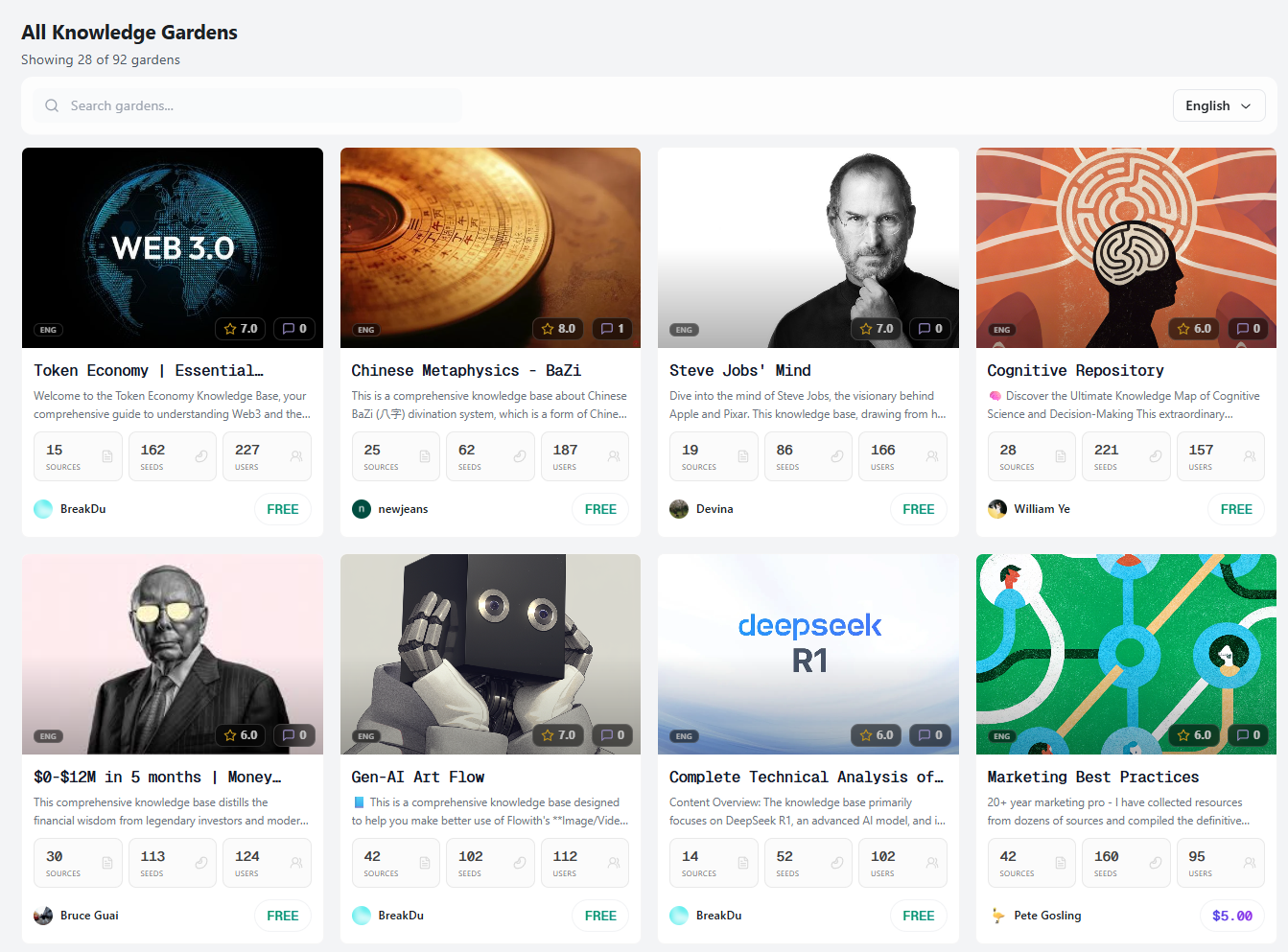Open the Gen-AI Art Flow title

tap(418, 777)
